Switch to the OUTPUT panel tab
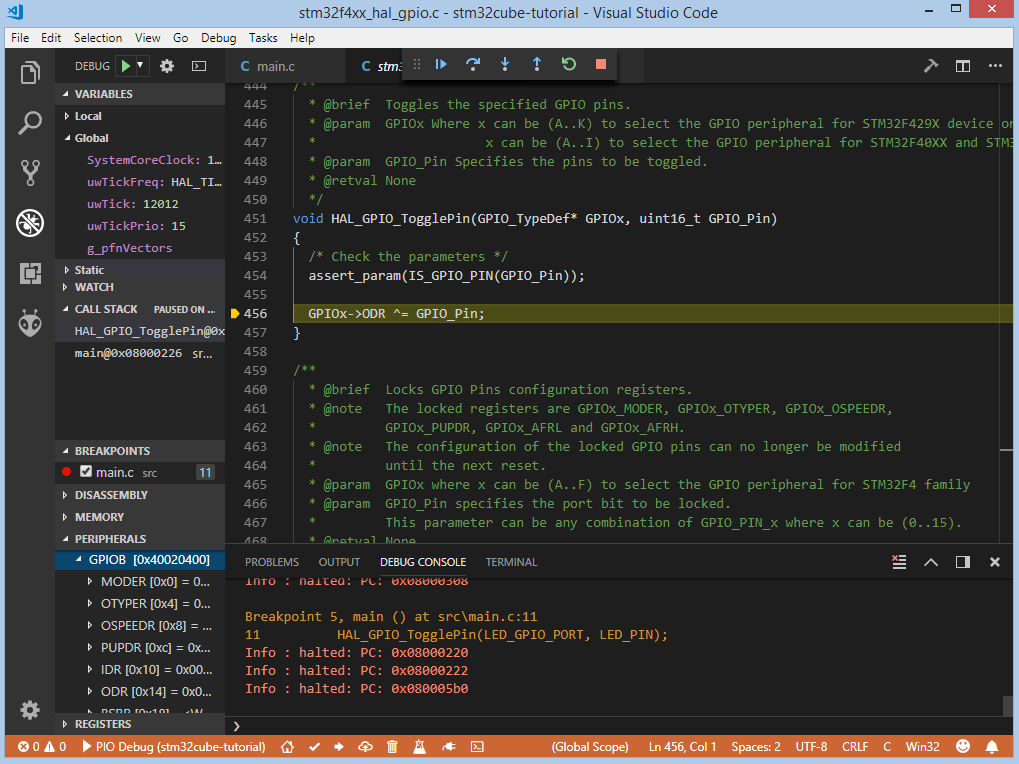1019x764 pixels. click(x=339, y=562)
